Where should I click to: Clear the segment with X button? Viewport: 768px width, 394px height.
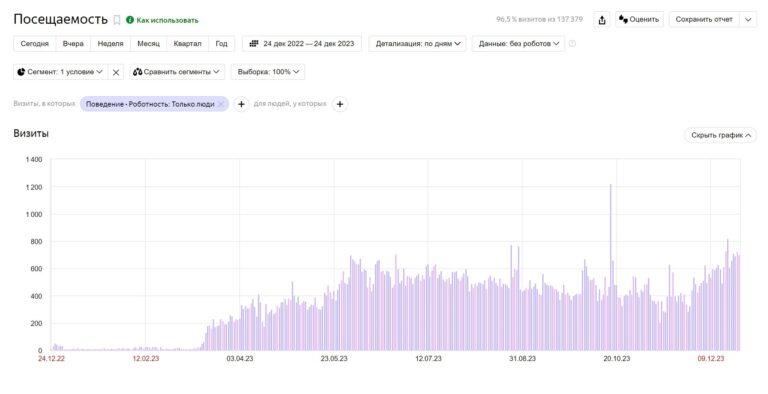pyautogui.click(x=116, y=72)
